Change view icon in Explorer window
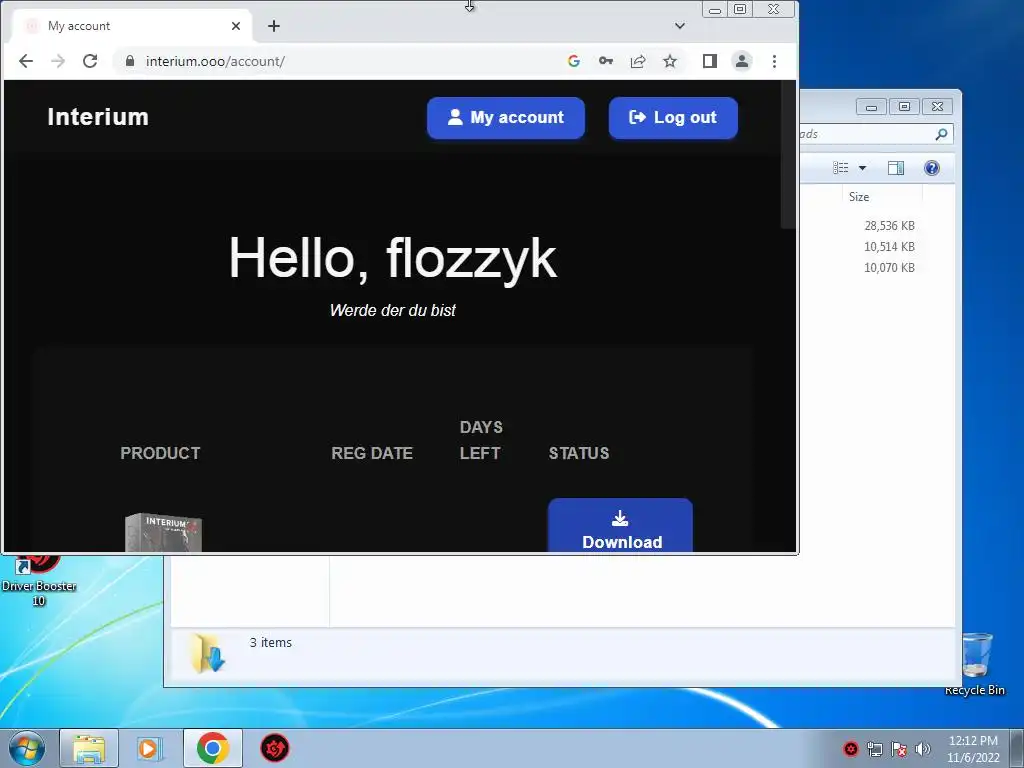 point(841,168)
